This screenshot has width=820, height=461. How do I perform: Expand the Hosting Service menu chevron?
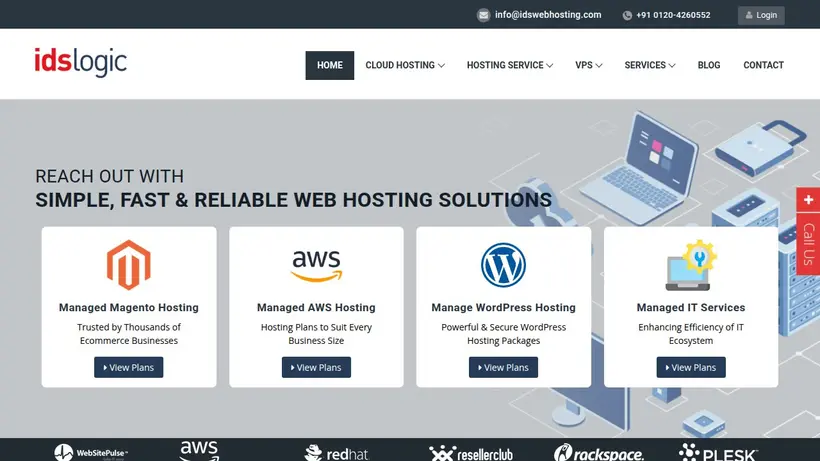550,65
